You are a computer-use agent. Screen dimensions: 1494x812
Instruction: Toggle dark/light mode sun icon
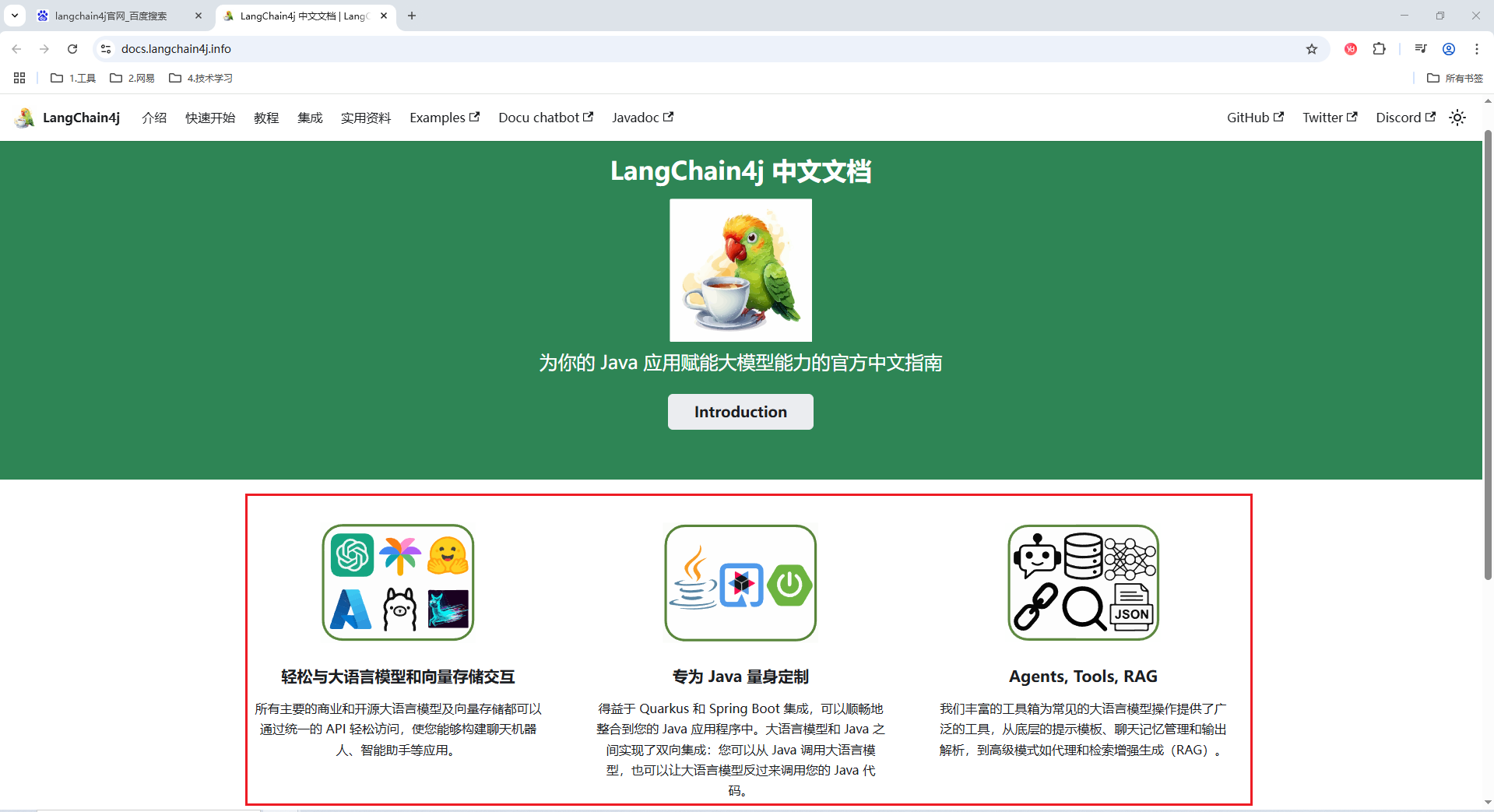coord(1457,118)
